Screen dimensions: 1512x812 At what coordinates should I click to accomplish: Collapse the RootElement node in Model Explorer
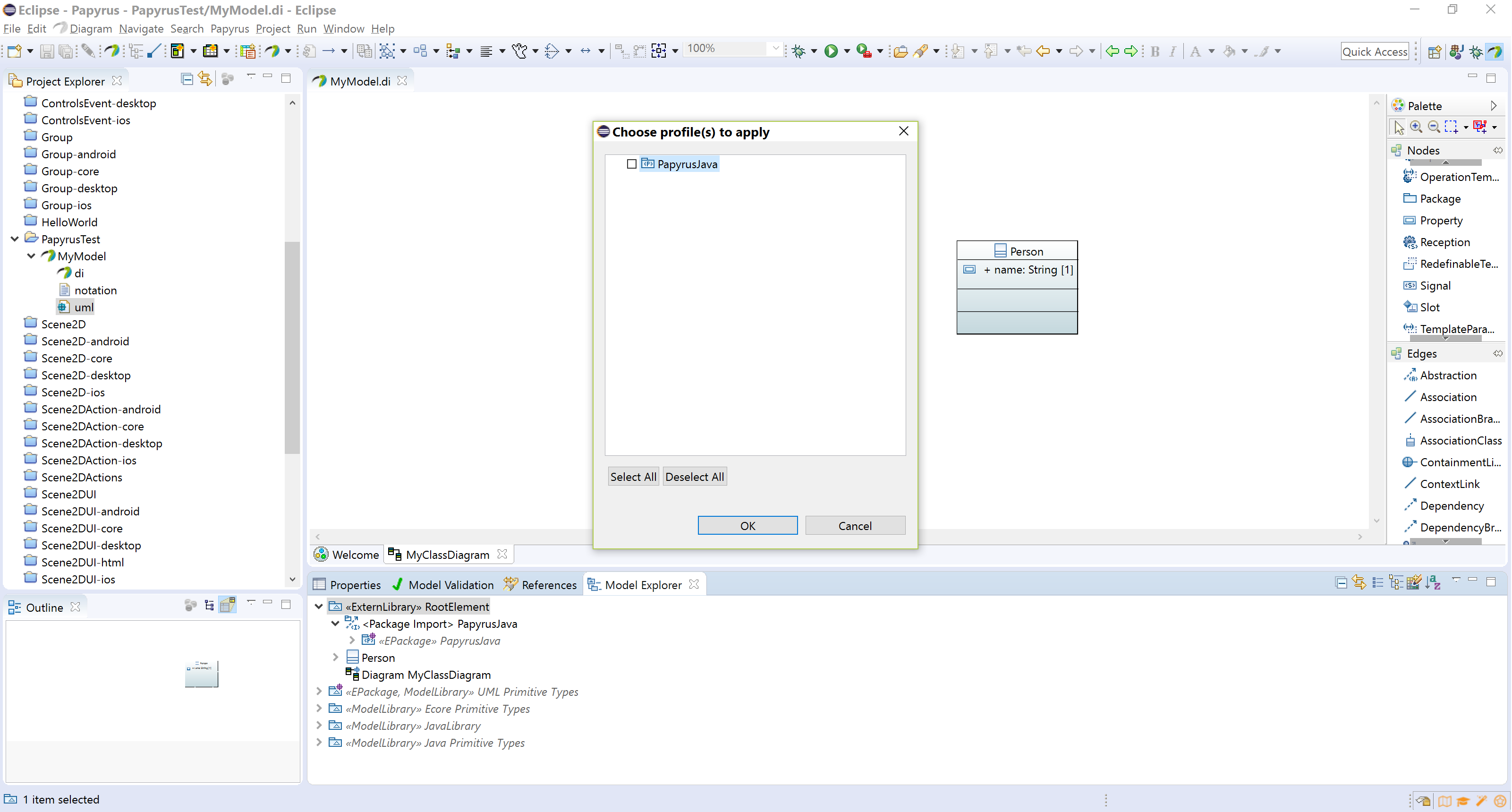click(x=319, y=607)
